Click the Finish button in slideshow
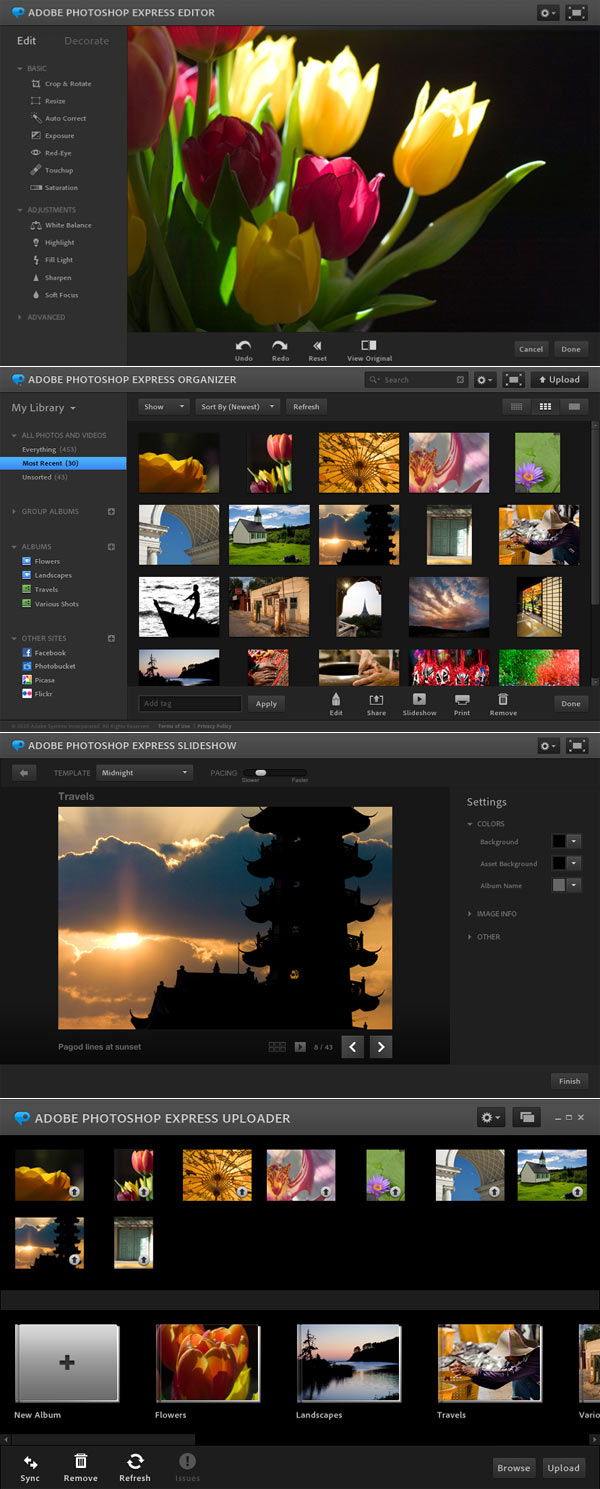This screenshot has height=1489, width=600. coord(569,1081)
